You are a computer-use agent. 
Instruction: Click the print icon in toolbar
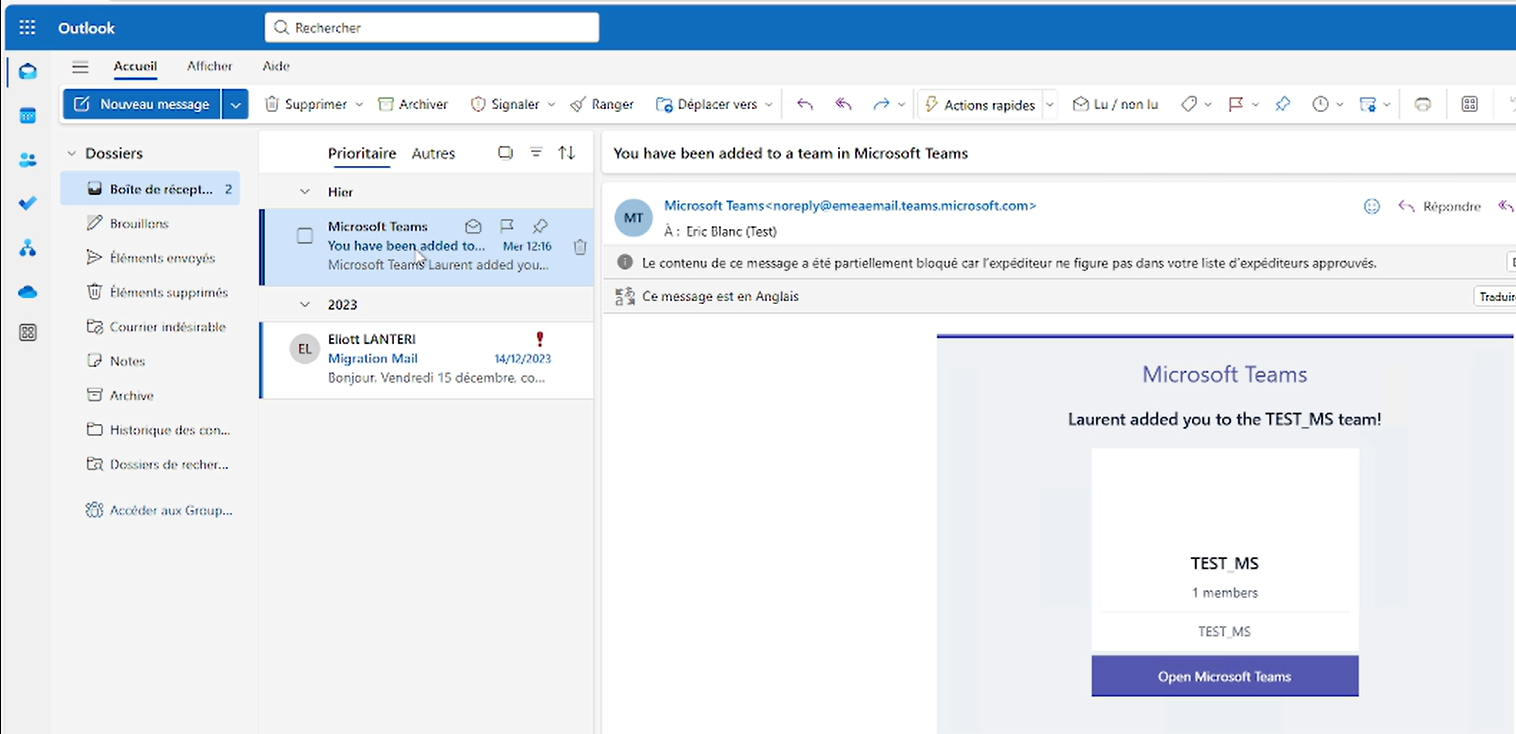pyautogui.click(x=1423, y=104)
